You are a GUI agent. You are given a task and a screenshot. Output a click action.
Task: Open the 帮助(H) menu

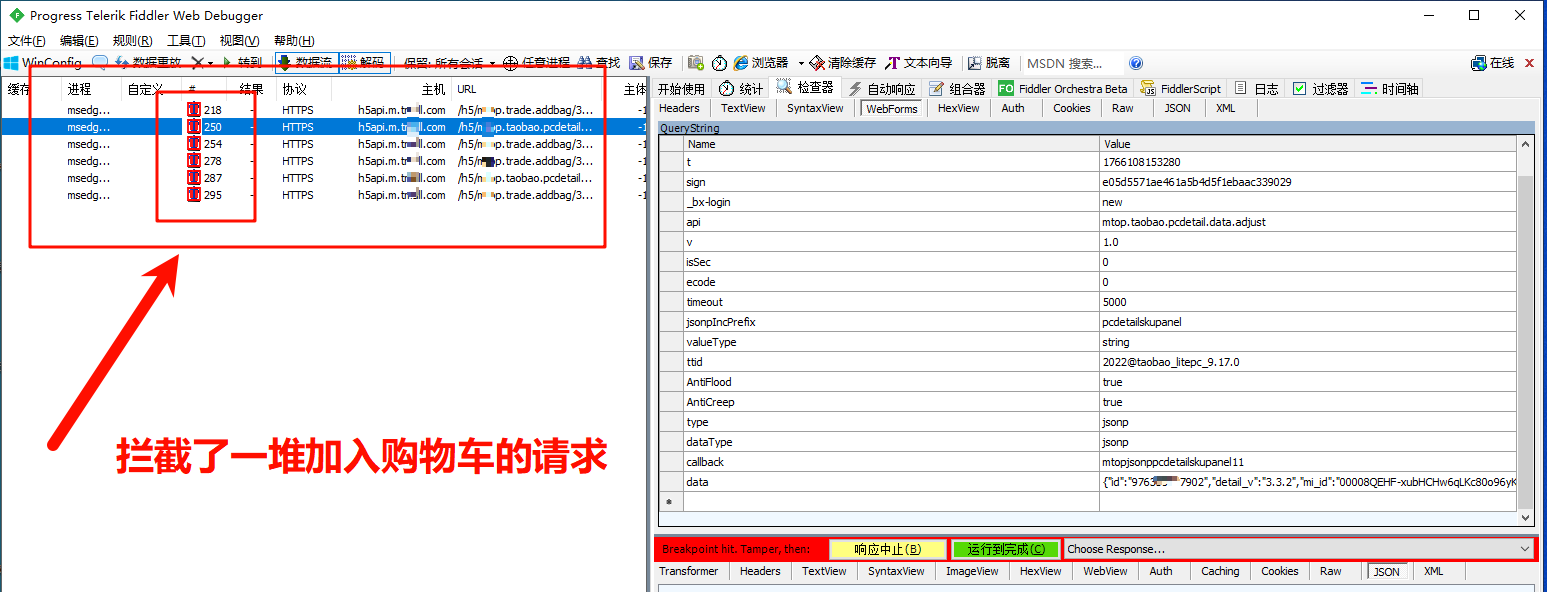(294, 41)
